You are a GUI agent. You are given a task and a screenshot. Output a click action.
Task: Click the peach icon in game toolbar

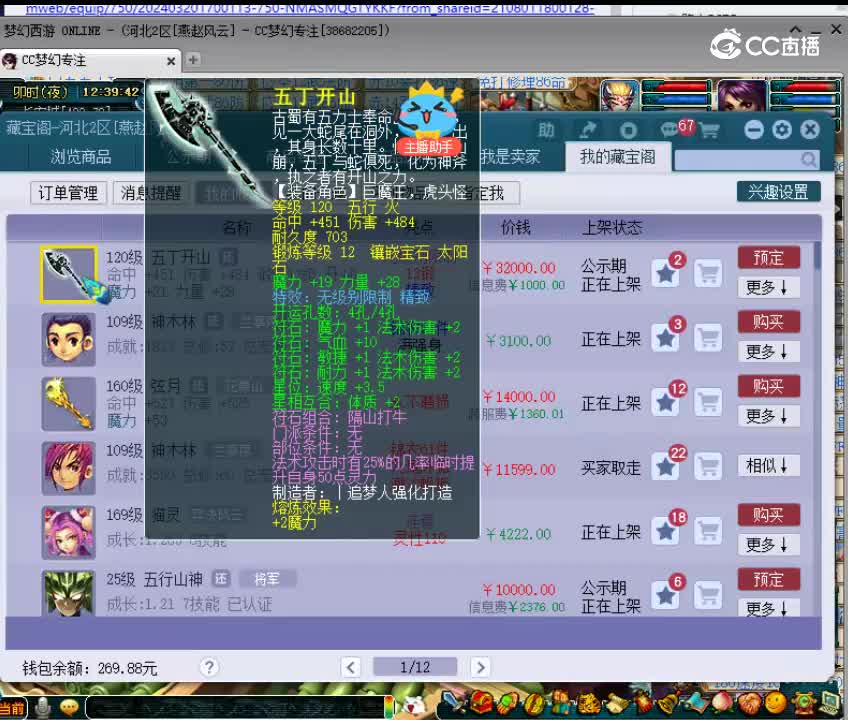click(x=724, y=703)
